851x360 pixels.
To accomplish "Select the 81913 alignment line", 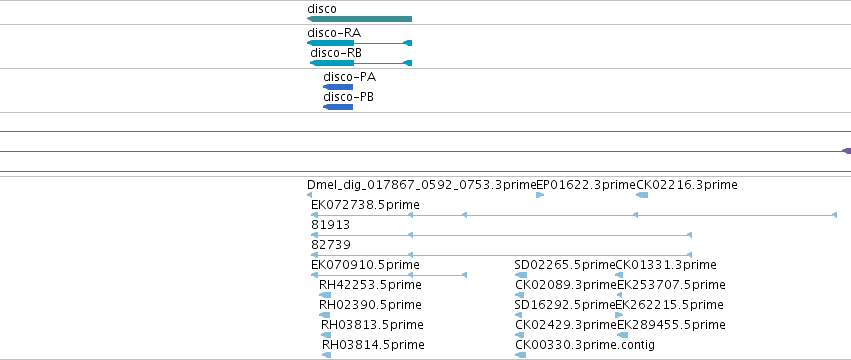I will pyautogui.click(x=501, y=235).
